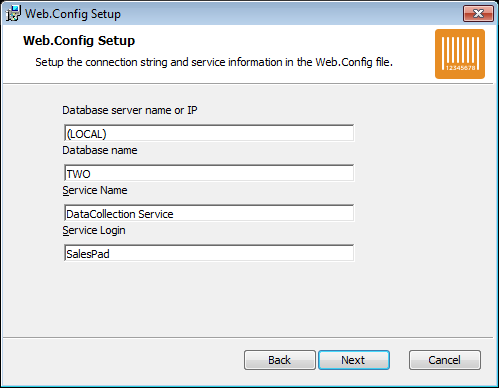Click into the Database name field containing TWO
Viewport: 499px width, 388px height.
click(209, 173)
